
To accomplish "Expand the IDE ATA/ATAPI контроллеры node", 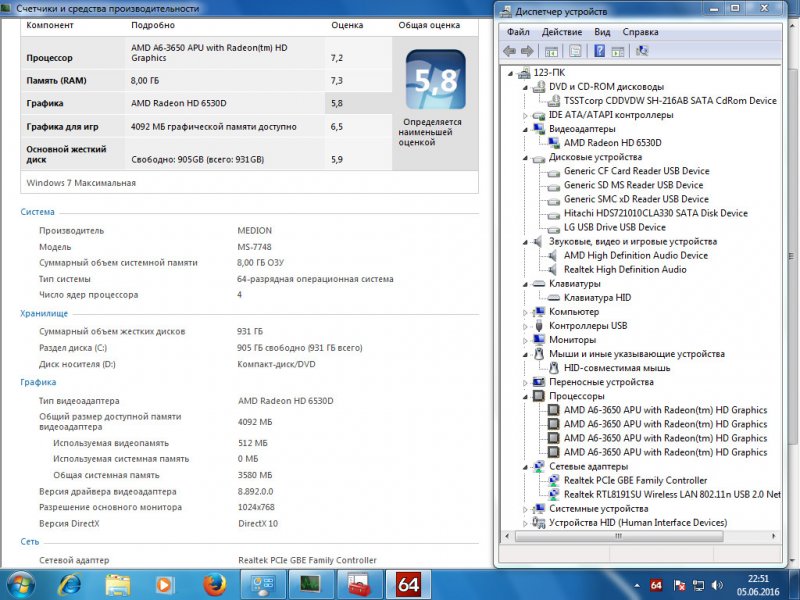I will (x=525, y=115).
